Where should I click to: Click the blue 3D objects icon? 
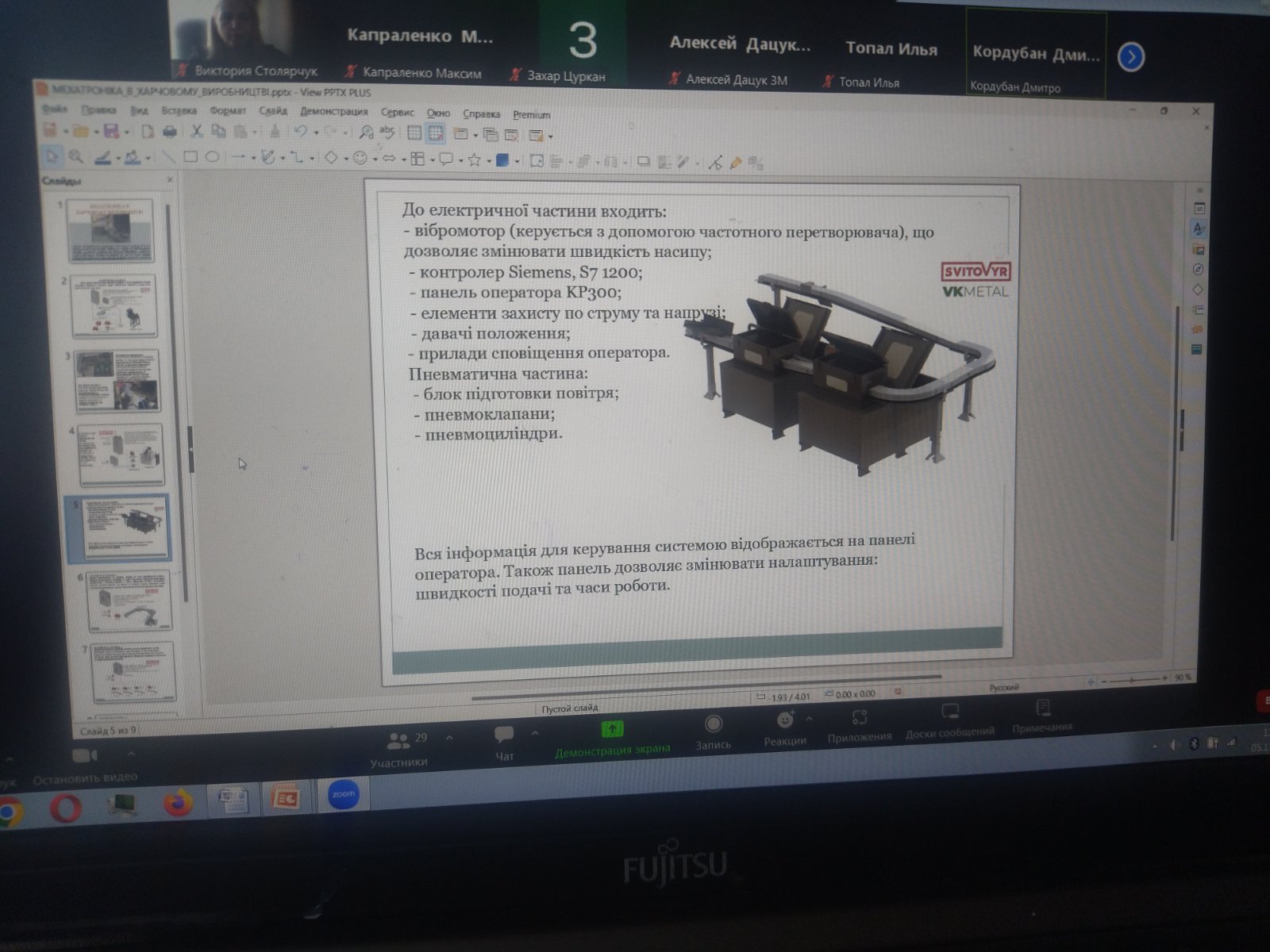click(502, 160)
